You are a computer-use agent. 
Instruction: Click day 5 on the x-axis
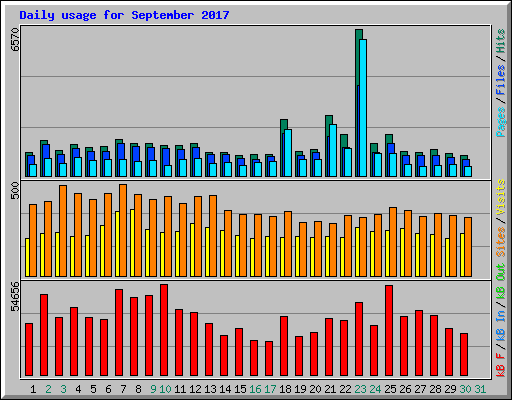coord(93,389)
